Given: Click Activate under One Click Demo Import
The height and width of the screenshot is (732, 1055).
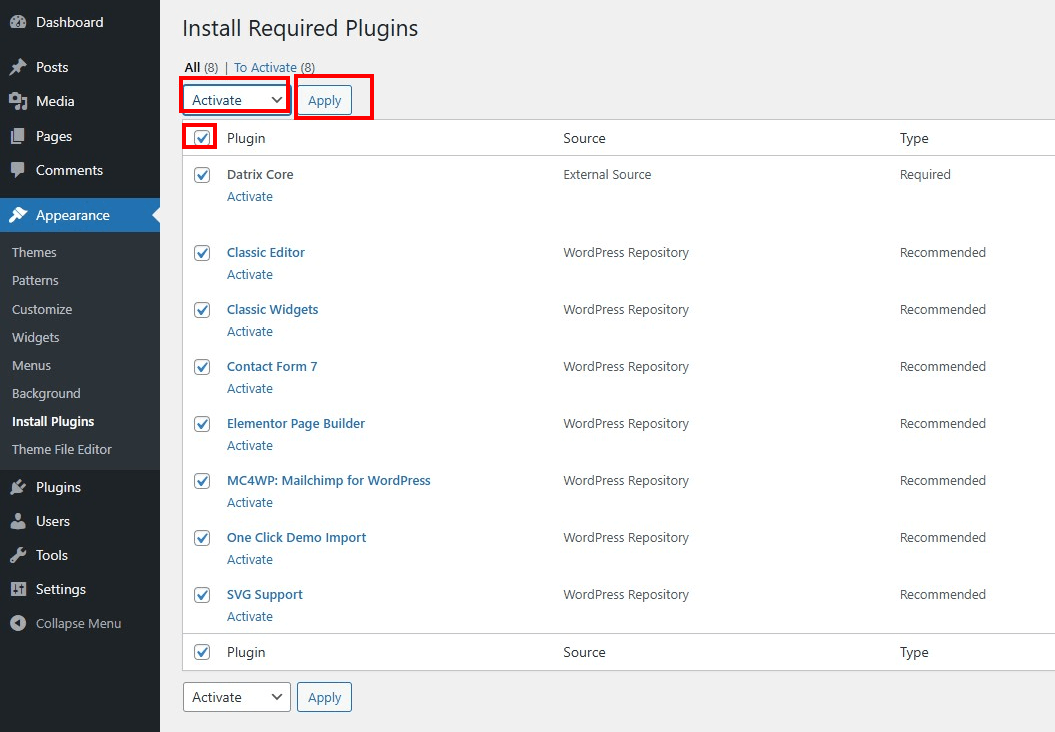Looking at the screenshot, I should tap(250, 560).
